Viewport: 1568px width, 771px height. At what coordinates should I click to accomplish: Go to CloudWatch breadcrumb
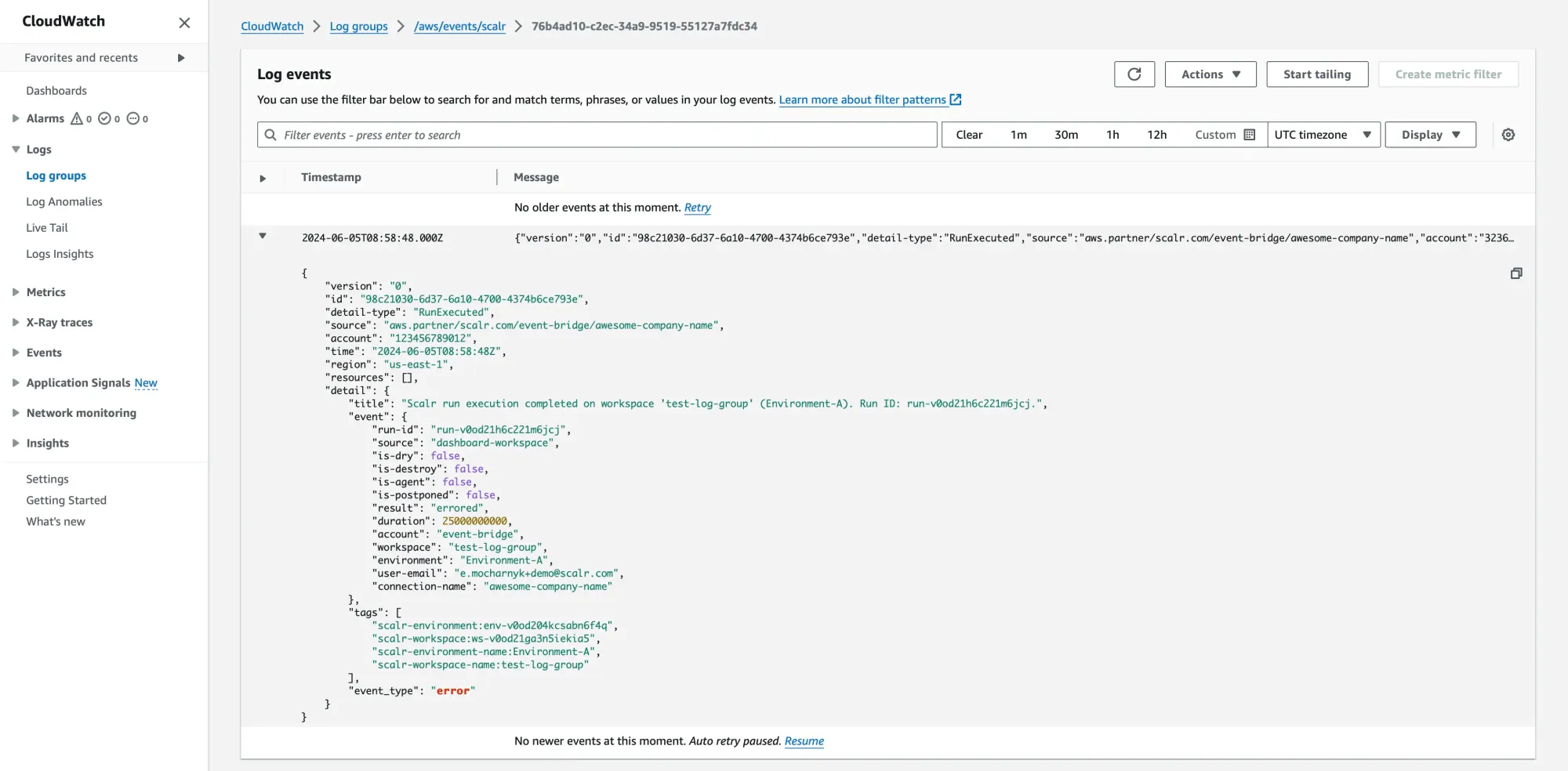pos(272,26)
